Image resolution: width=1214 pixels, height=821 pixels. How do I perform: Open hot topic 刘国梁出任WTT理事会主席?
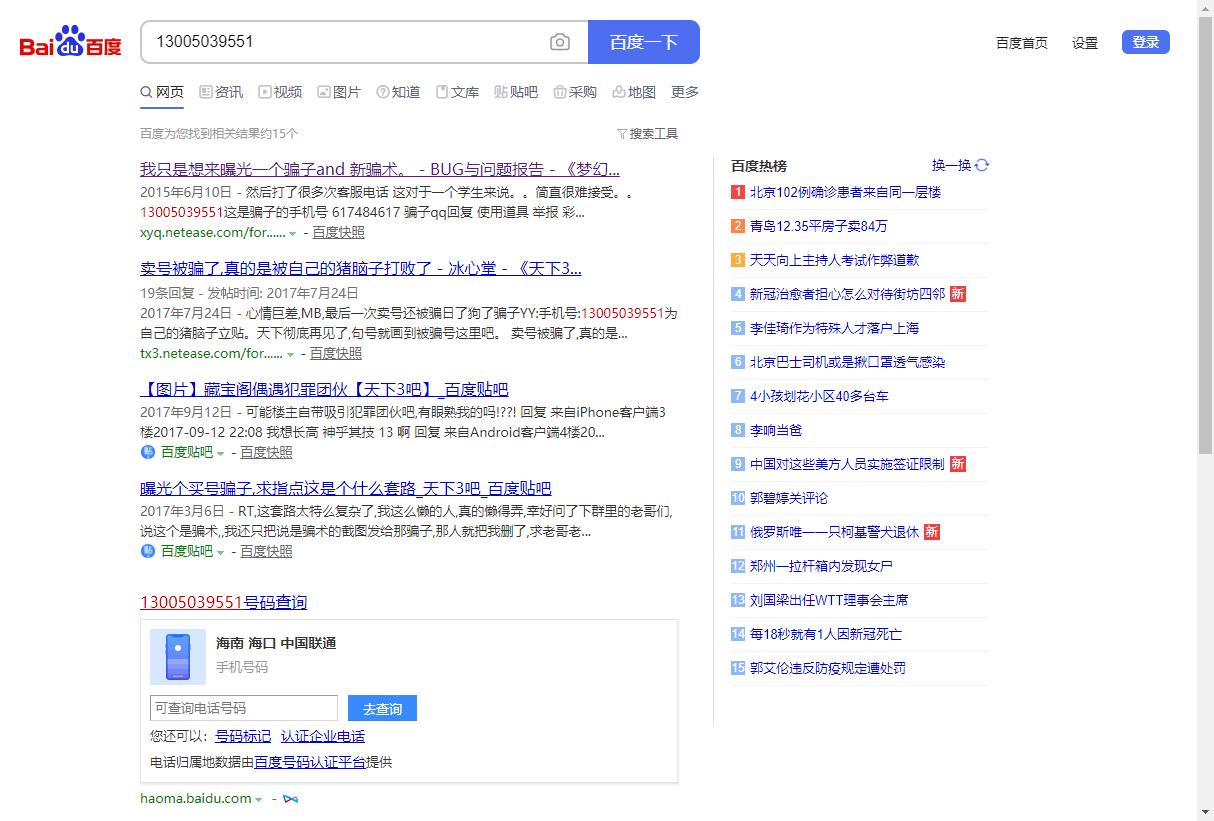pos(829,600)
